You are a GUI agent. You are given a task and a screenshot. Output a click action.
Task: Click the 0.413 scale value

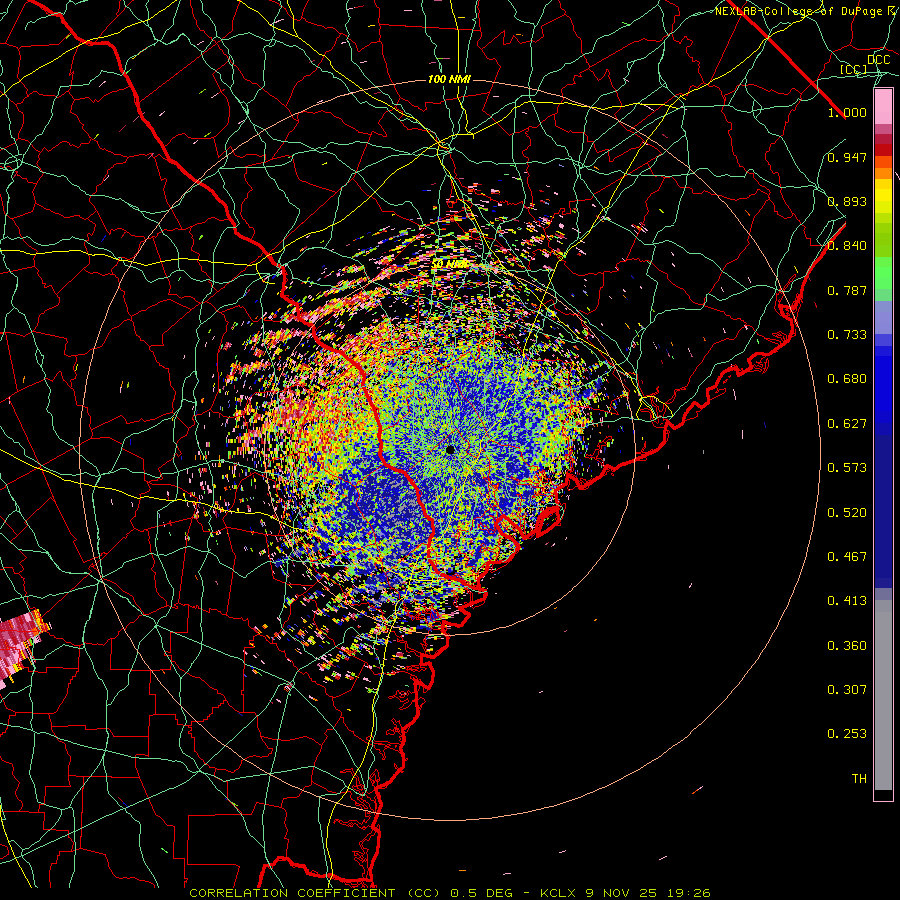click(847, 601)
